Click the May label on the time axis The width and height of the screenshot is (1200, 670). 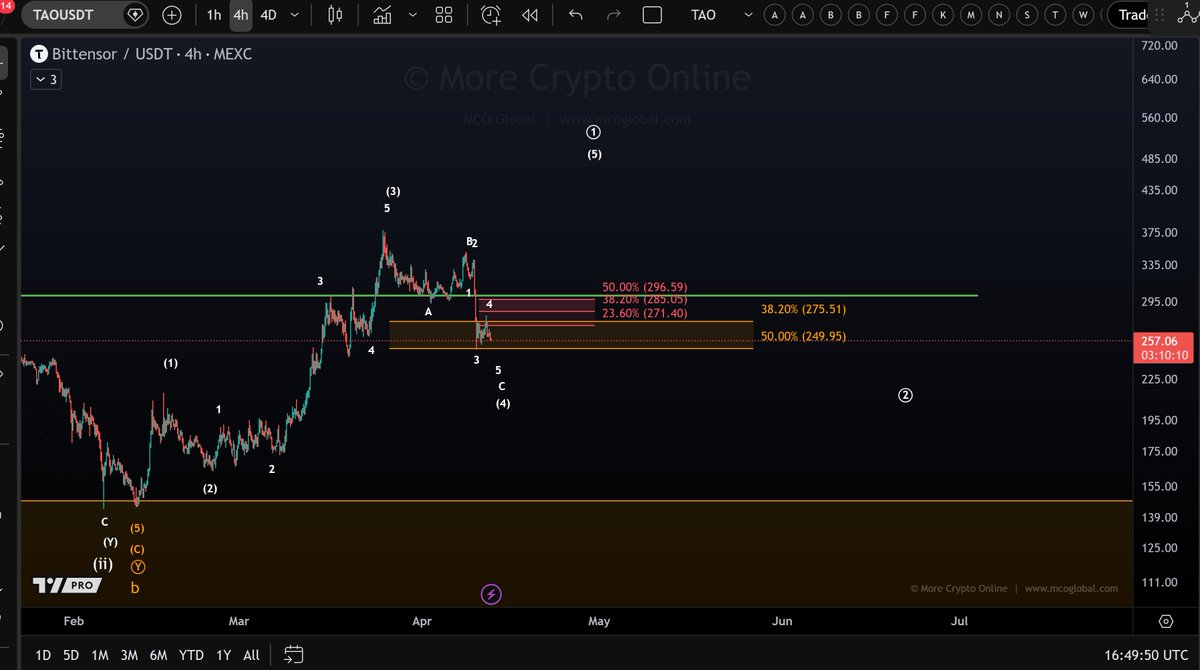click(x=599, y=621)
